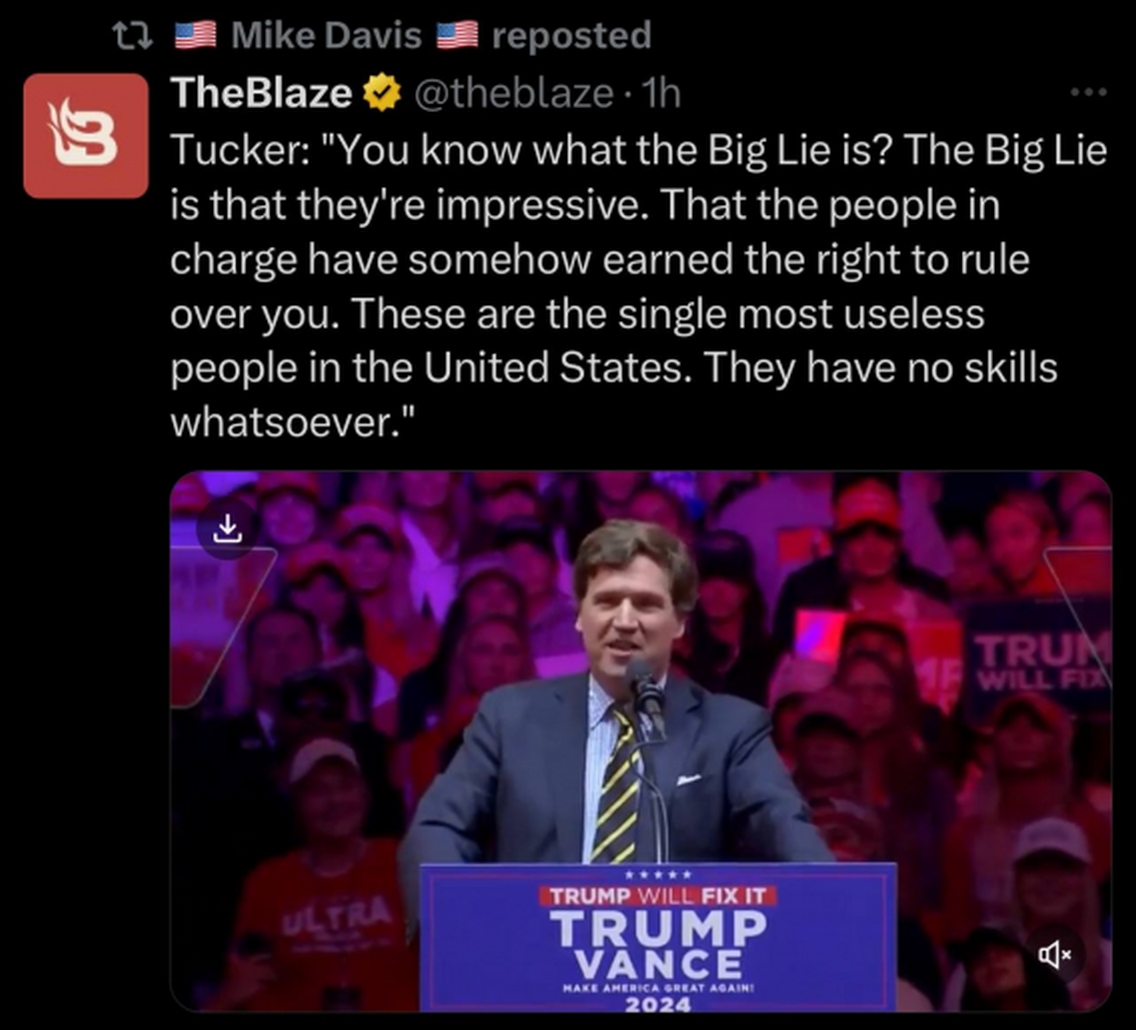Open the @theblaze handle link

pos(514,93)
